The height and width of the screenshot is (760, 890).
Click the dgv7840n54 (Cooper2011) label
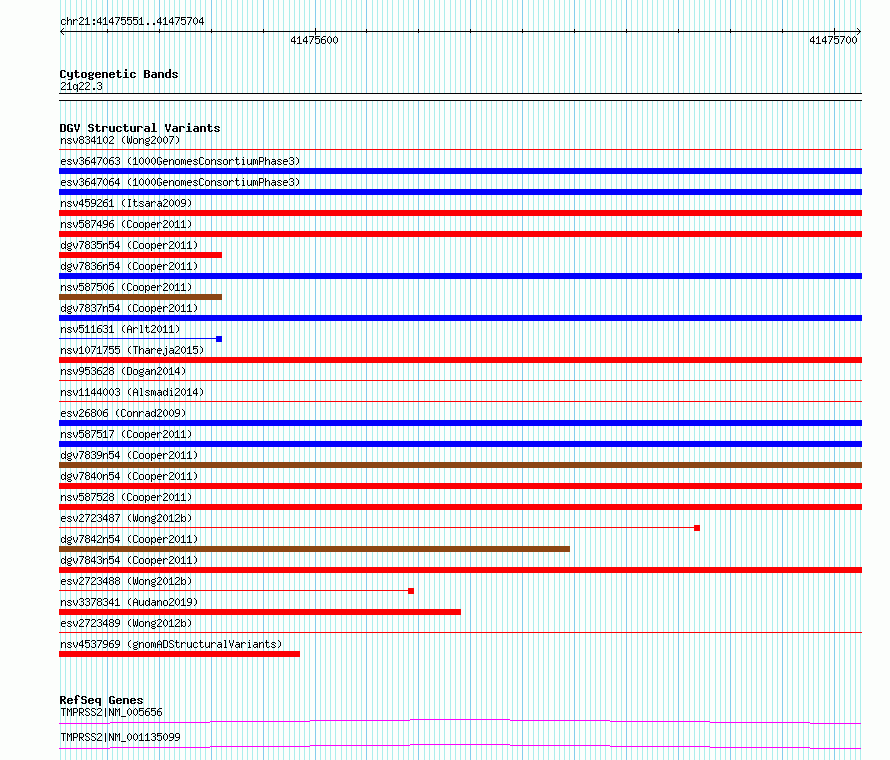(129, 476)
